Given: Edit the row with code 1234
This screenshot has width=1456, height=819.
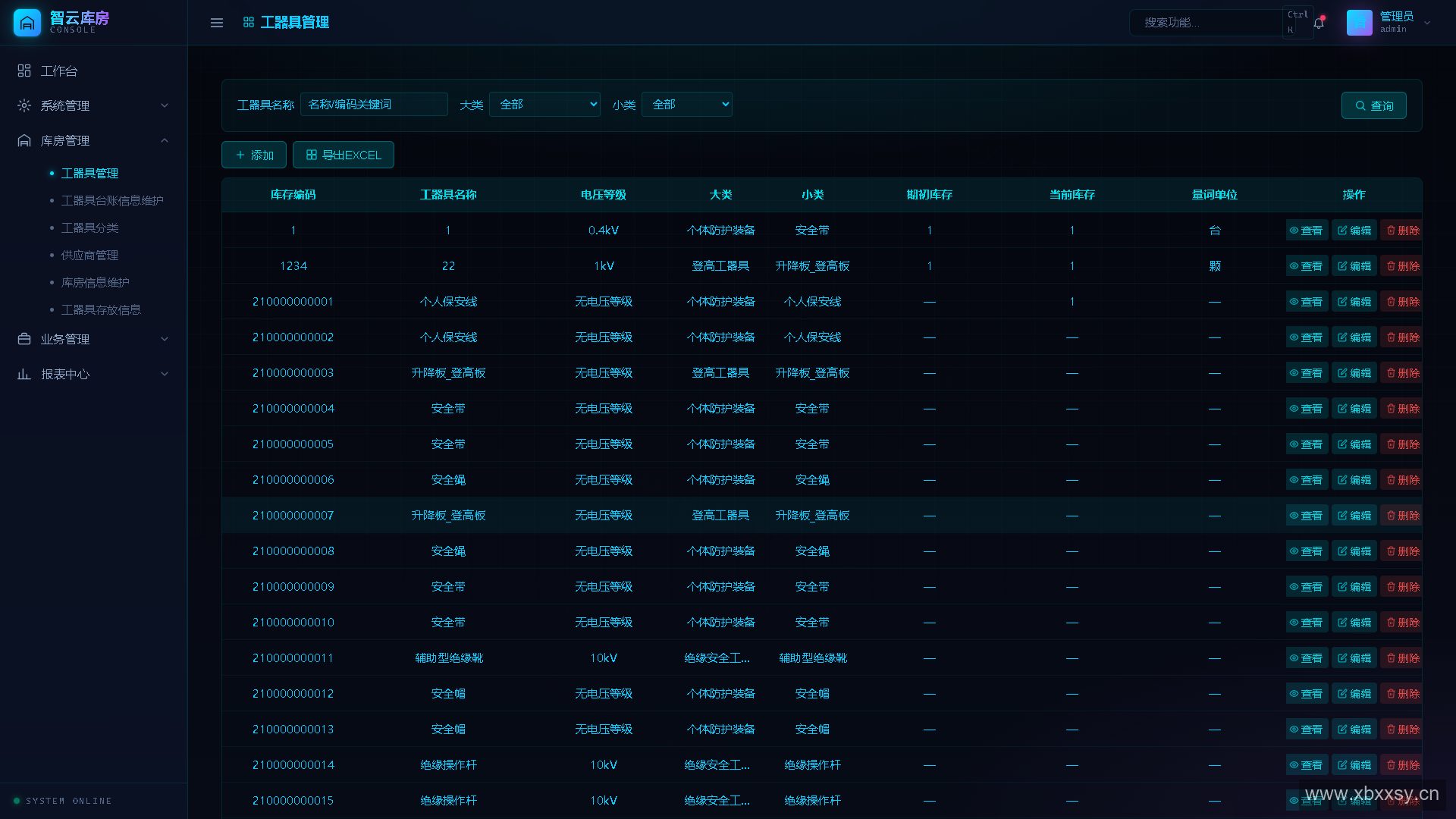Looking at the screenshot, I should (1354, 266).
